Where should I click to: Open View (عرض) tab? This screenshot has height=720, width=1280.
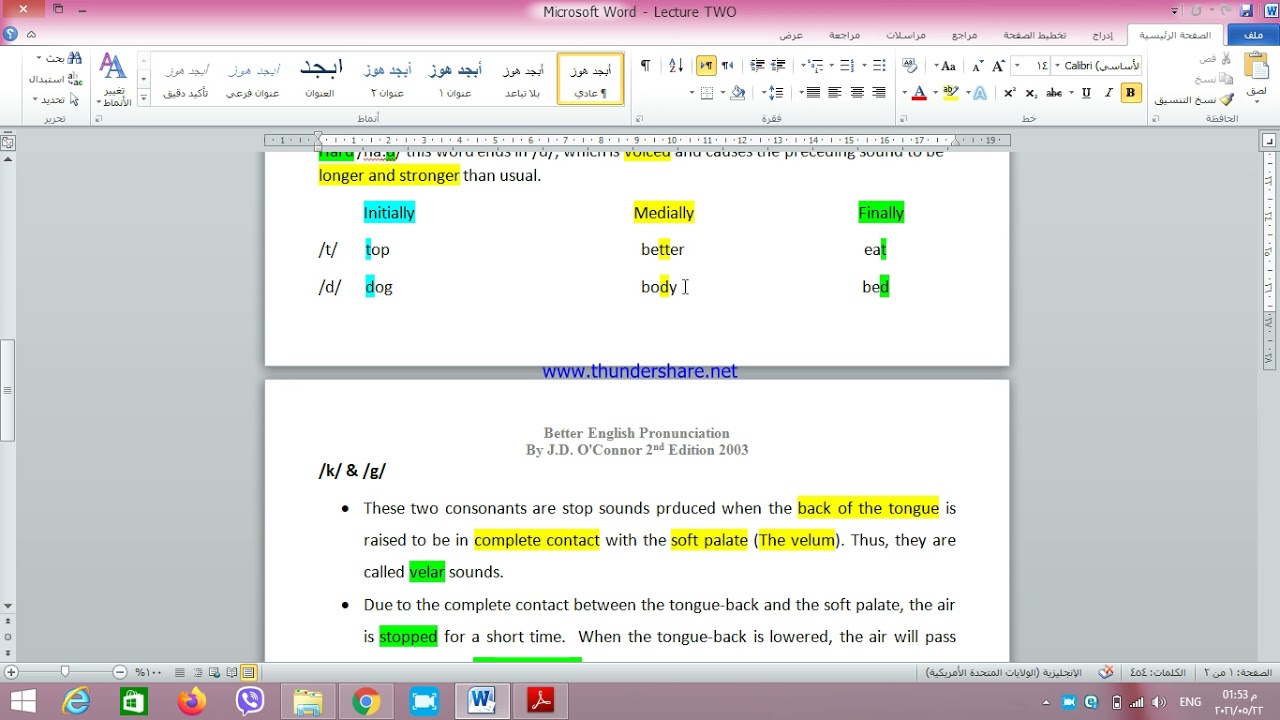791,35
